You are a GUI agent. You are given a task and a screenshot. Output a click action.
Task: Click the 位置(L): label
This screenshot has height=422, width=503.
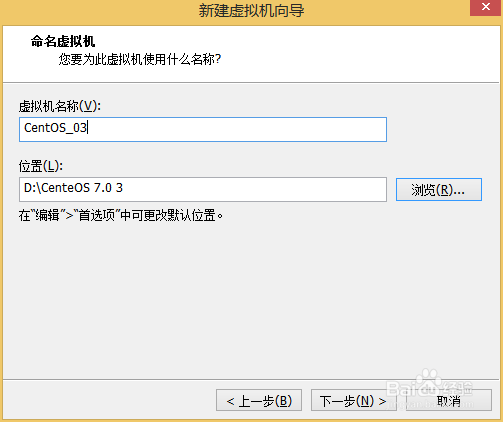[x=41, y=166]
